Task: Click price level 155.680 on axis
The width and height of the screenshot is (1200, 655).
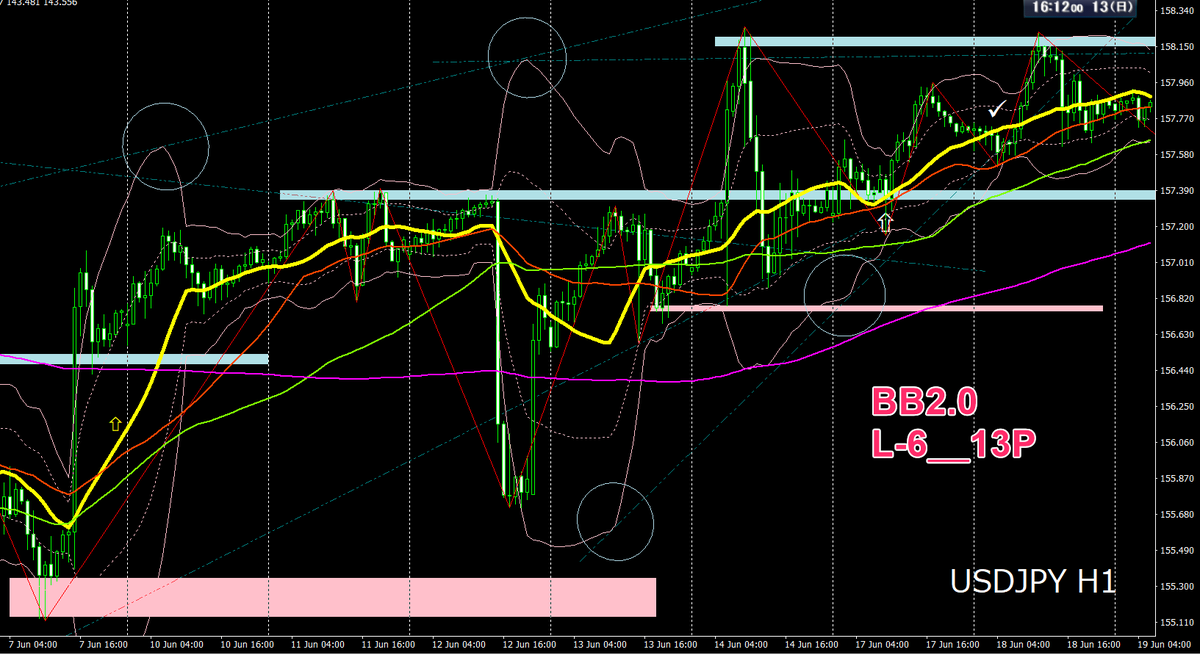Action: coord(1178,515)
